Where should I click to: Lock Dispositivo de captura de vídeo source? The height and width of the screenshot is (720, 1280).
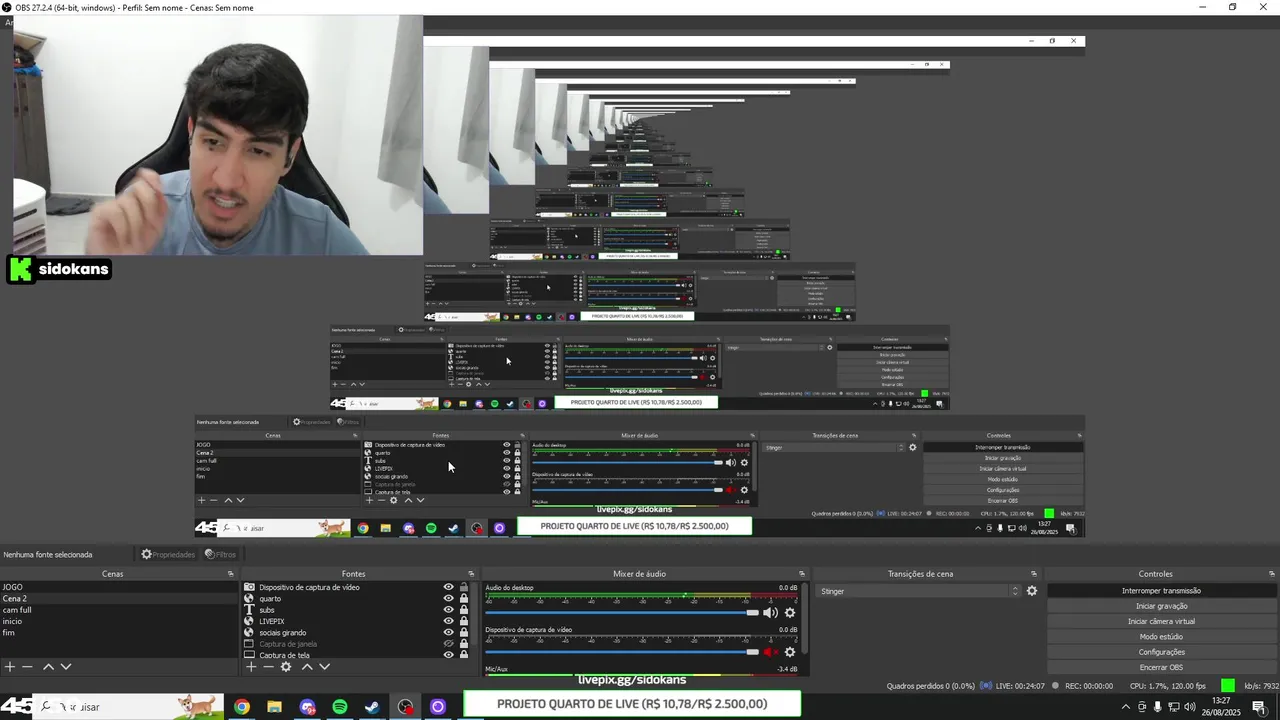(x=463, y=587)
